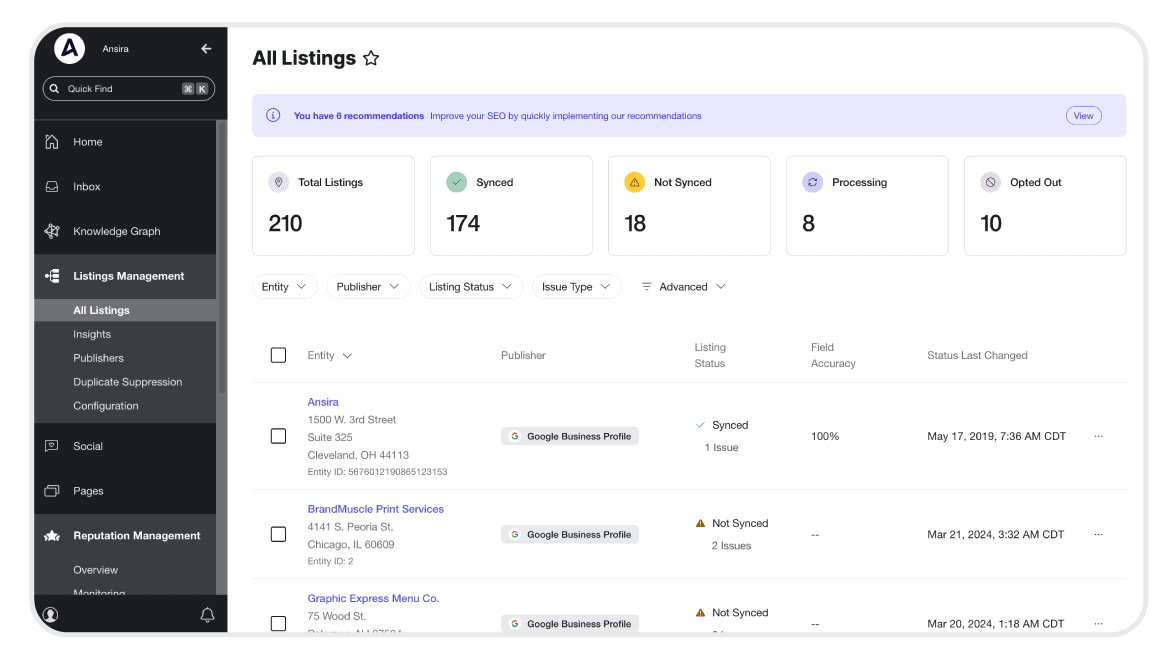This screenshot has height=665, width=1171.
Task: Click the 'May 17, 2019, 7:36 AM CDT' timestamp
Action: pos(996,436)
